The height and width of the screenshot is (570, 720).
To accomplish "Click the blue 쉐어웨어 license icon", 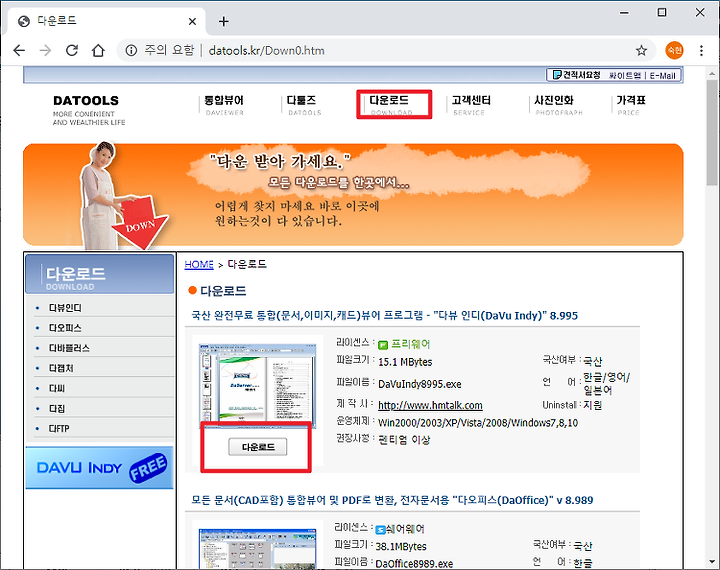I will (x=380, y=530).
